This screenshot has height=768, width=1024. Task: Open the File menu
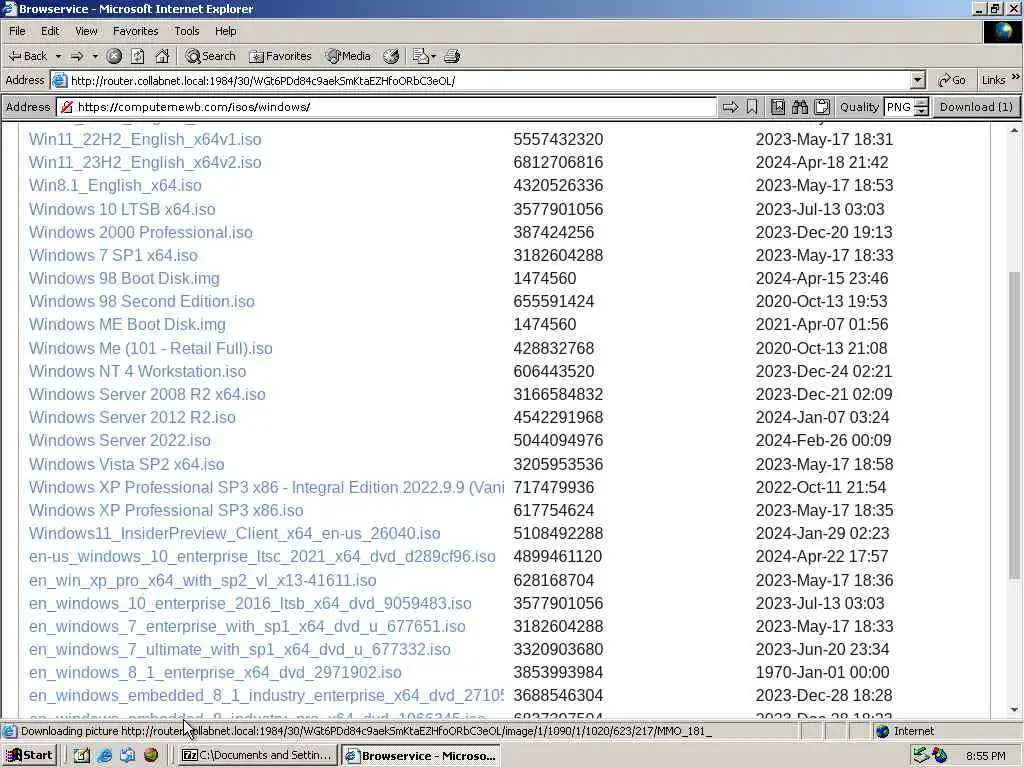coord(18,31)
